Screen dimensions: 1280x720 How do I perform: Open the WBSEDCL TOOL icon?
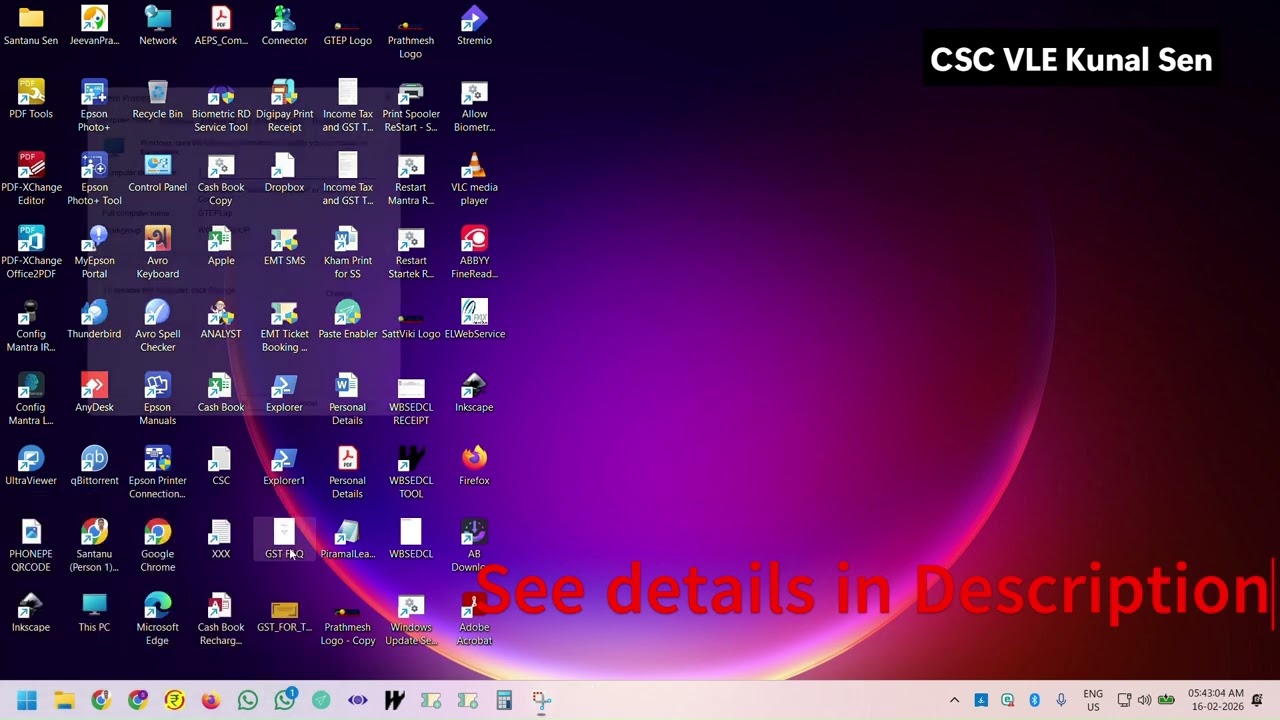411,472
